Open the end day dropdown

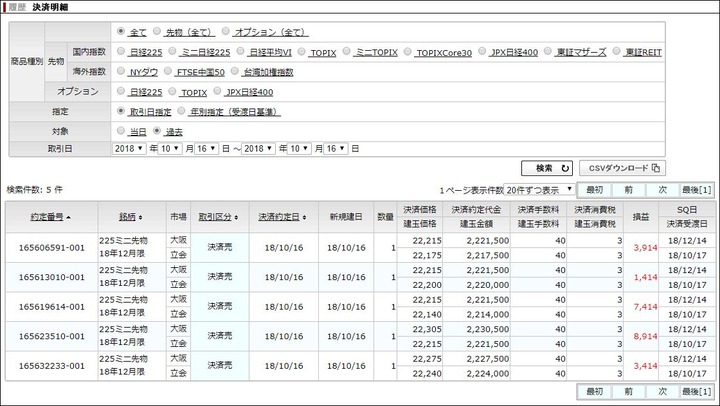[x=336, y=149]
